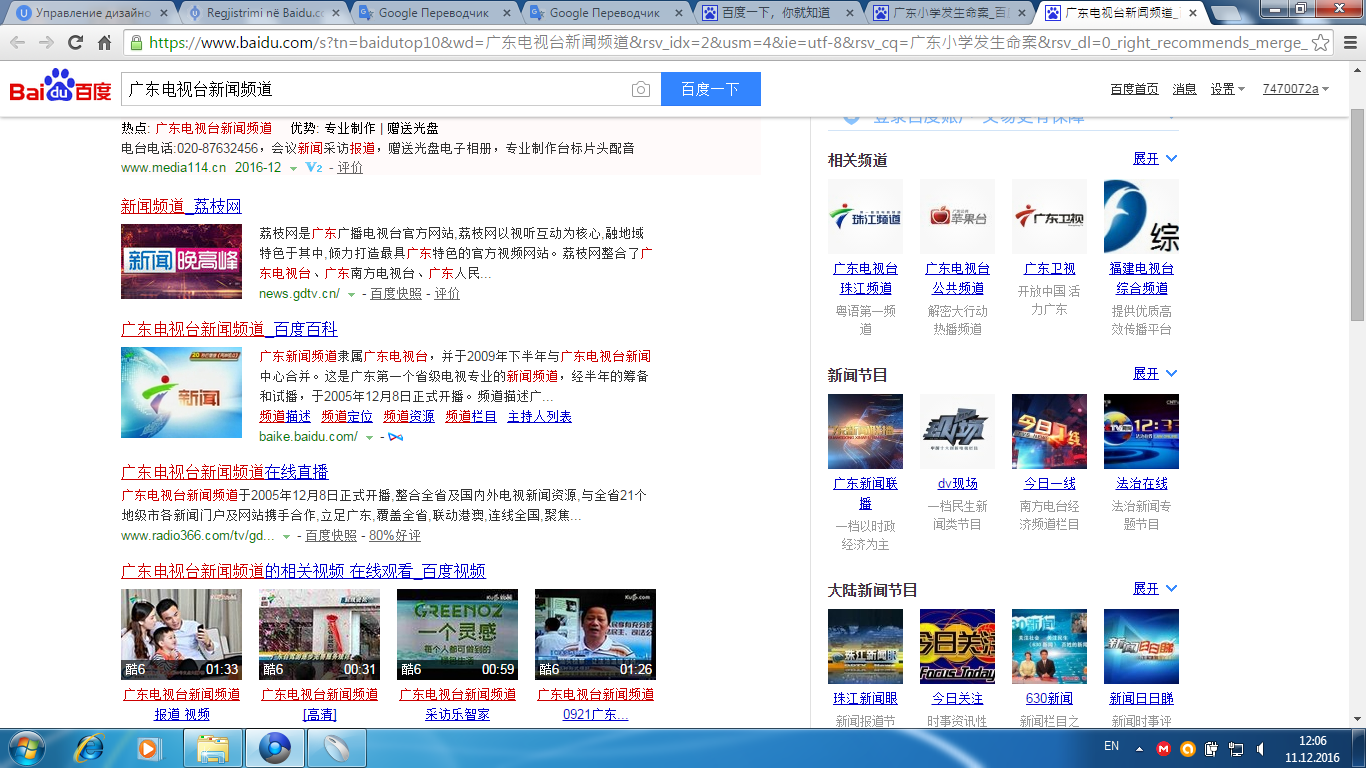Go back using browser back arrow

coord(17,43)
